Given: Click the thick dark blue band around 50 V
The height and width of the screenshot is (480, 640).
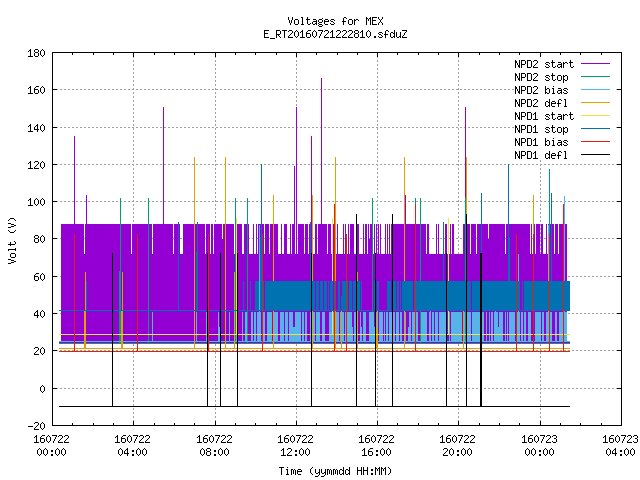Looking at the screenshot, I should coord(412,296).
